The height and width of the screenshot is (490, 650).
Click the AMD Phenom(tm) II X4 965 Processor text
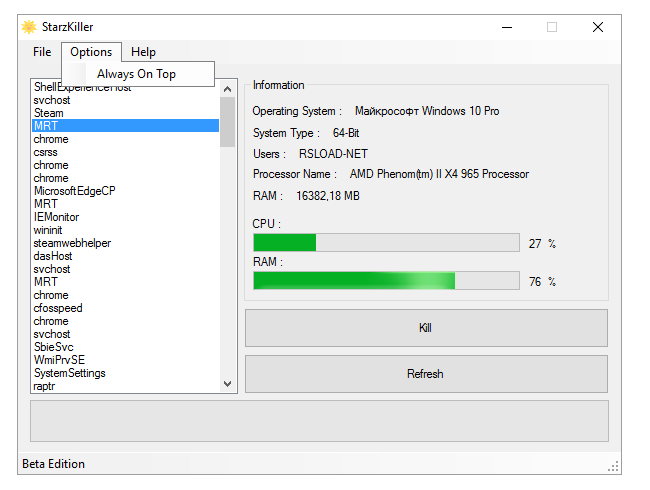click(x=439, y=174)
